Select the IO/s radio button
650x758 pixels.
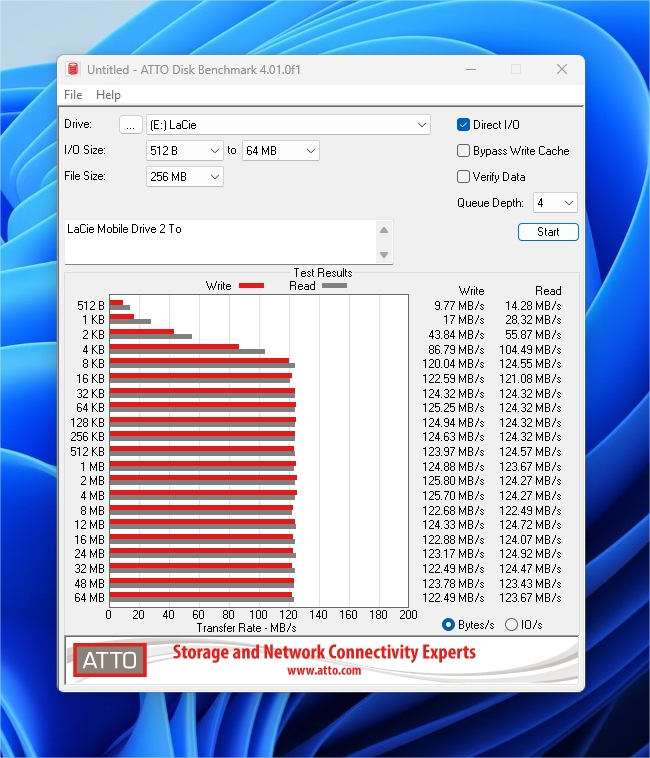point(511,625)
